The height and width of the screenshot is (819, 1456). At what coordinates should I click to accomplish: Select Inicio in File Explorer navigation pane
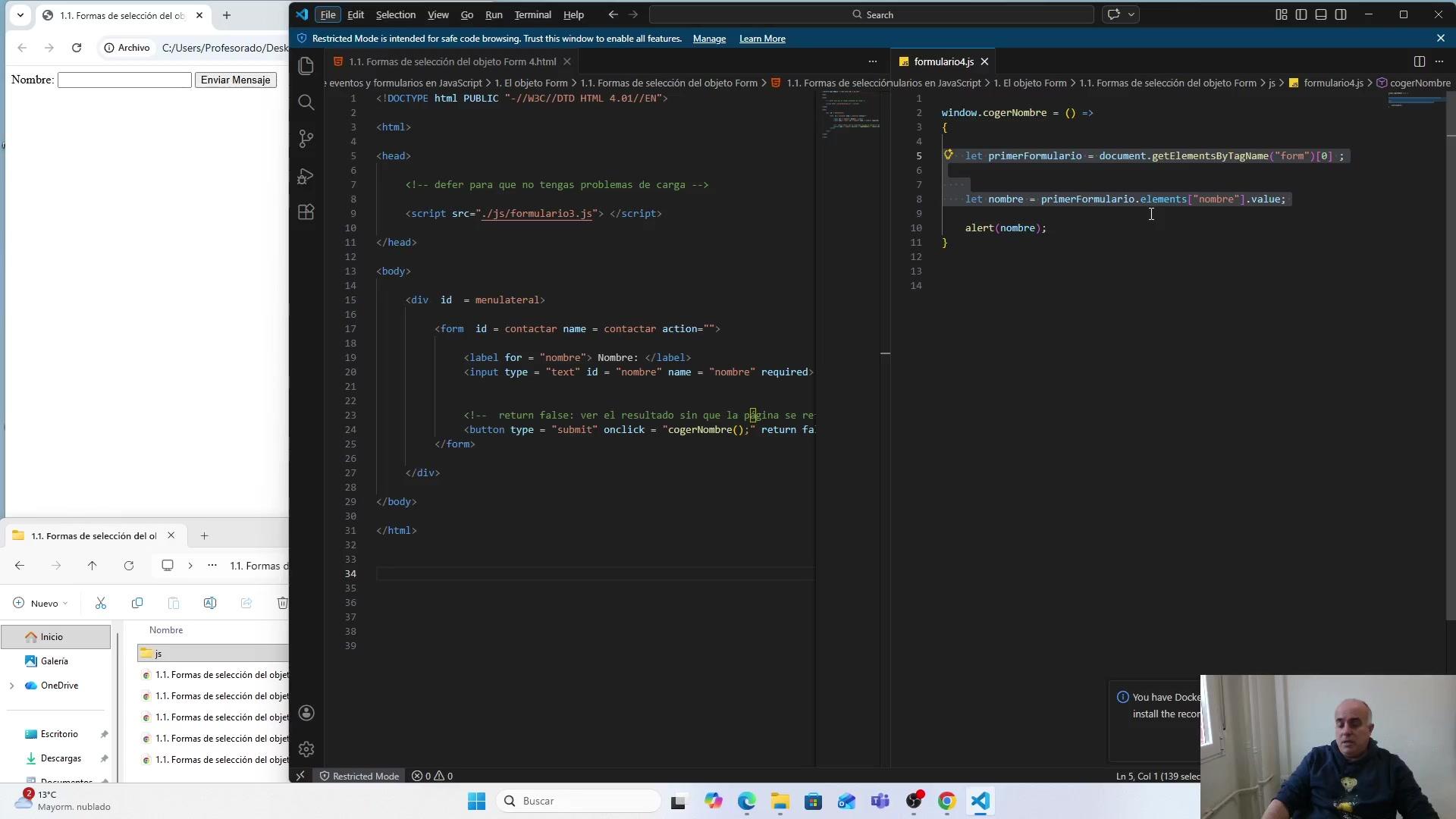pyautogui.click(x=55, y=637)
